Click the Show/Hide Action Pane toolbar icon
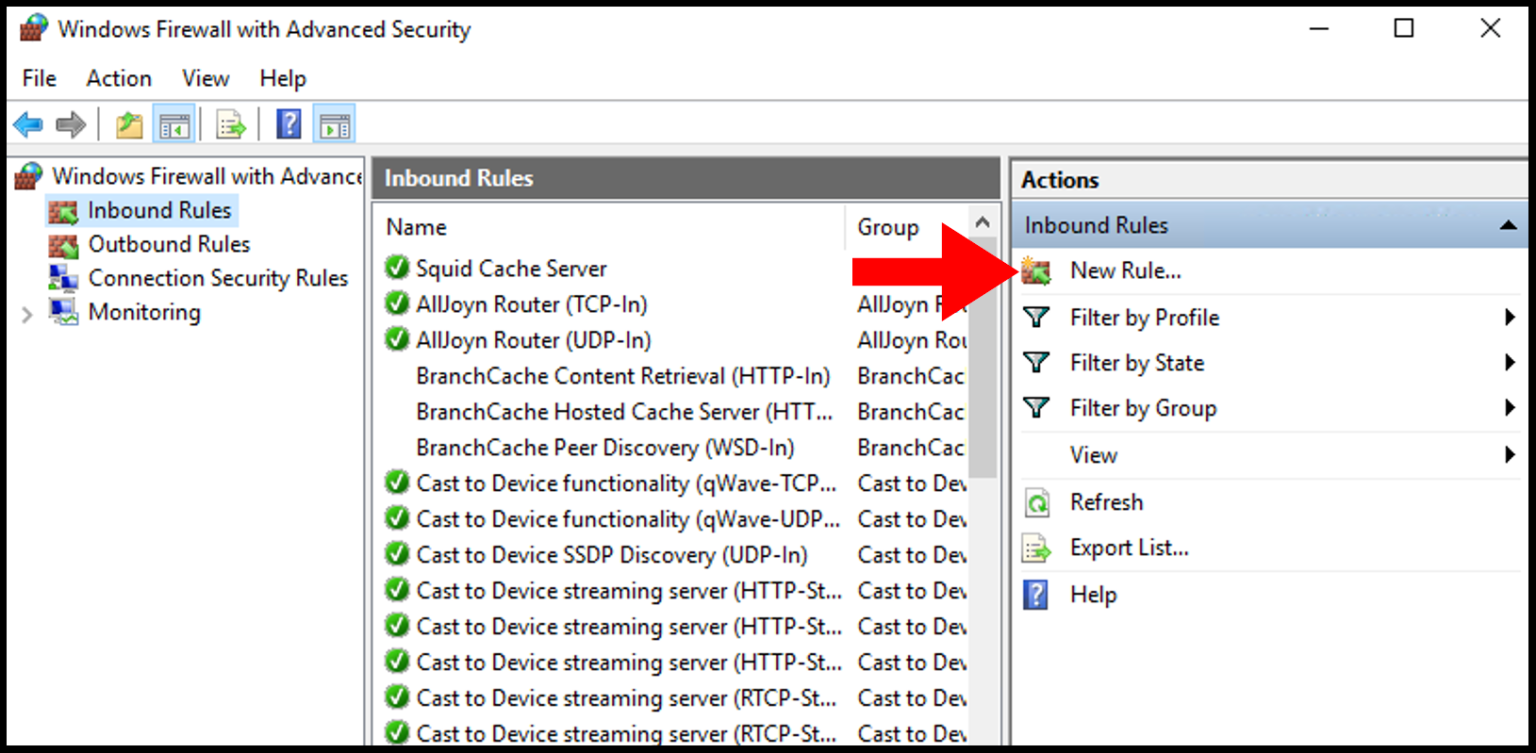The image size is (1536, 753). (x=334, y=124)
